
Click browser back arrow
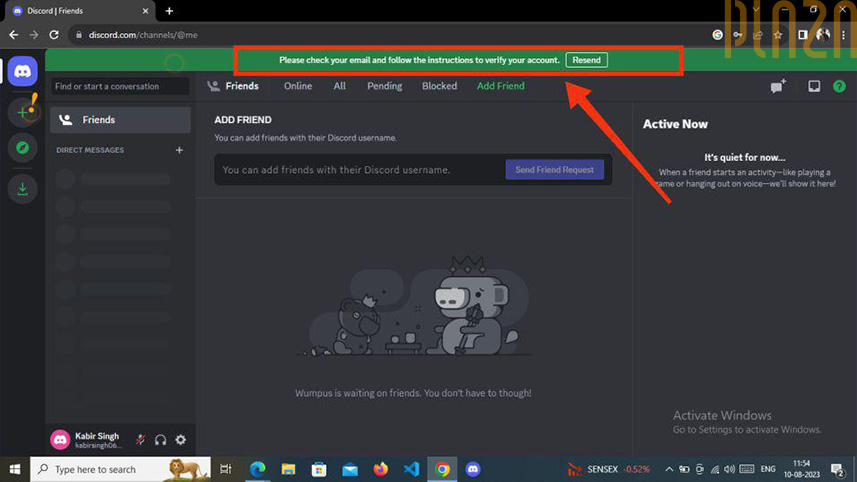pos(14,35)
